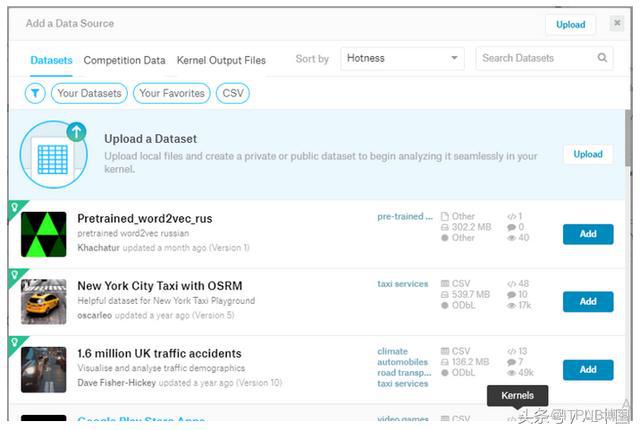The width and height of the screenshot is (640, 430).
Task: Click the road transp... tag link
Action: tap(404, 372)
